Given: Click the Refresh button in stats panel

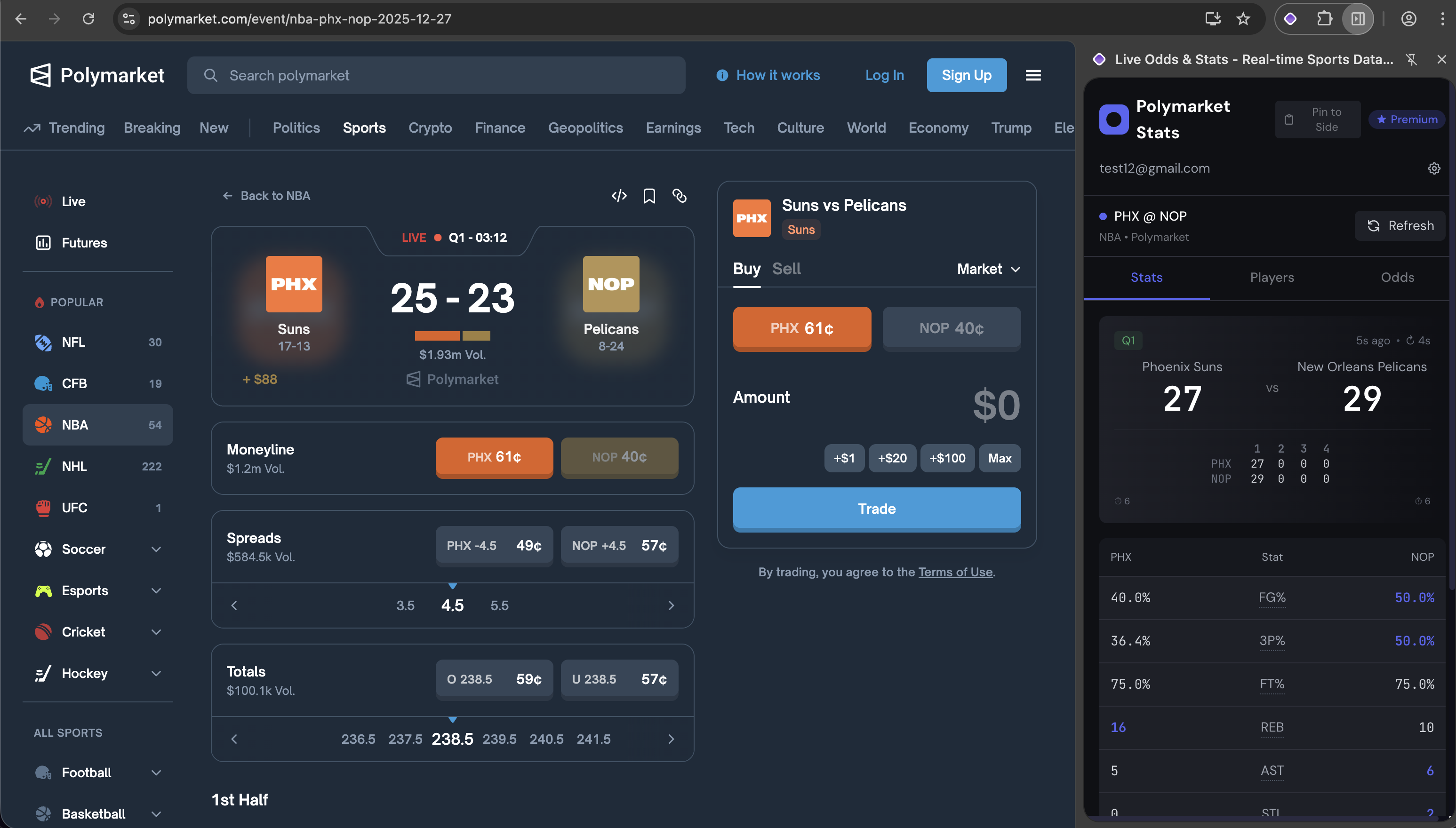Looking at the screenshot, I should (1400, 225).
